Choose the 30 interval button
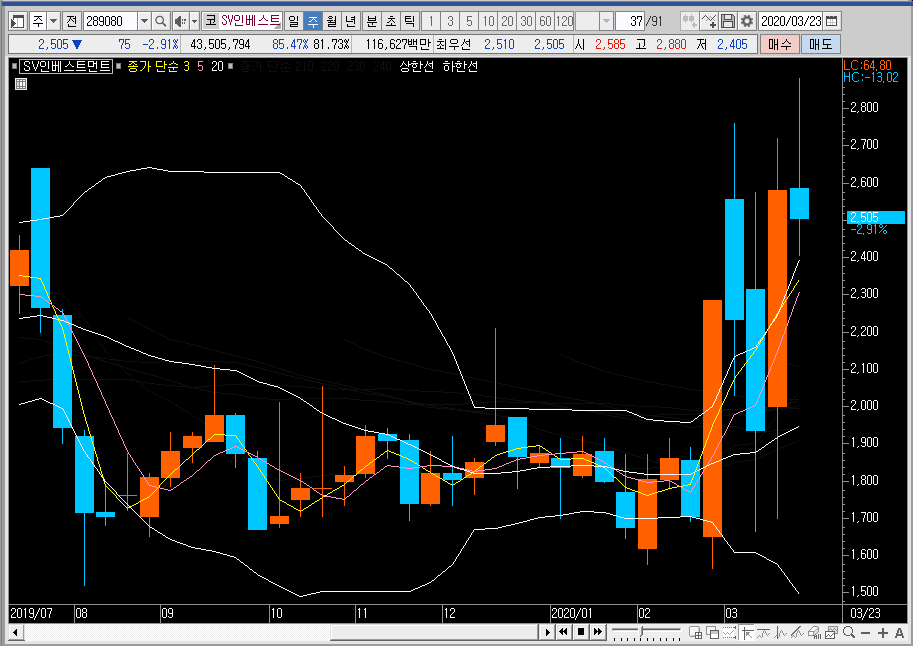Image resolution: width=913 pixels, height=646 pixels. (526, 22)
